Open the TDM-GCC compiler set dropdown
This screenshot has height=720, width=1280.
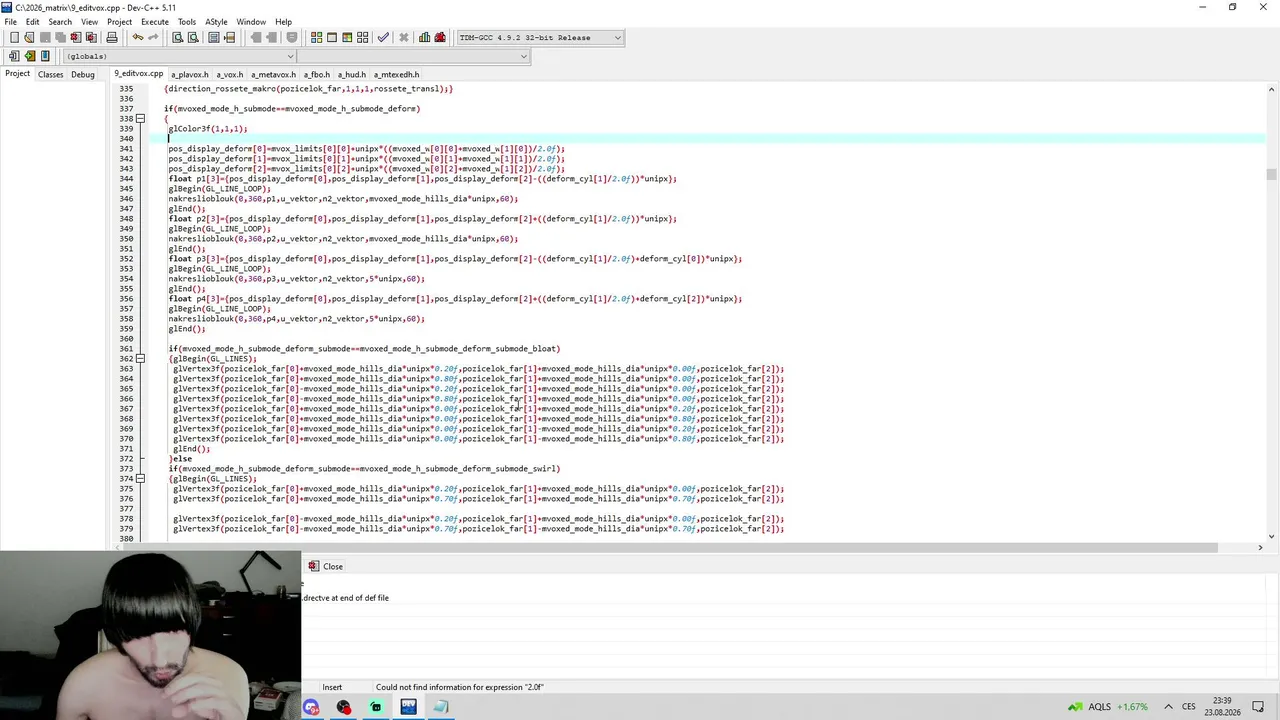pyautogui.click(x=540, y=38)
